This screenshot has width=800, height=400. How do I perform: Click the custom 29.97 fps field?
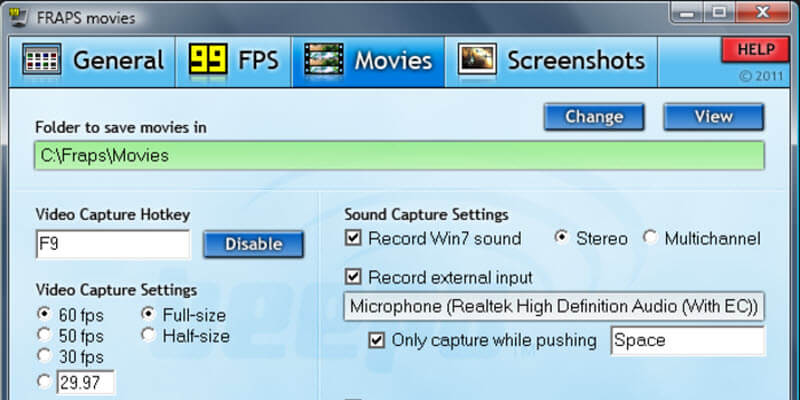click(86, 382)
